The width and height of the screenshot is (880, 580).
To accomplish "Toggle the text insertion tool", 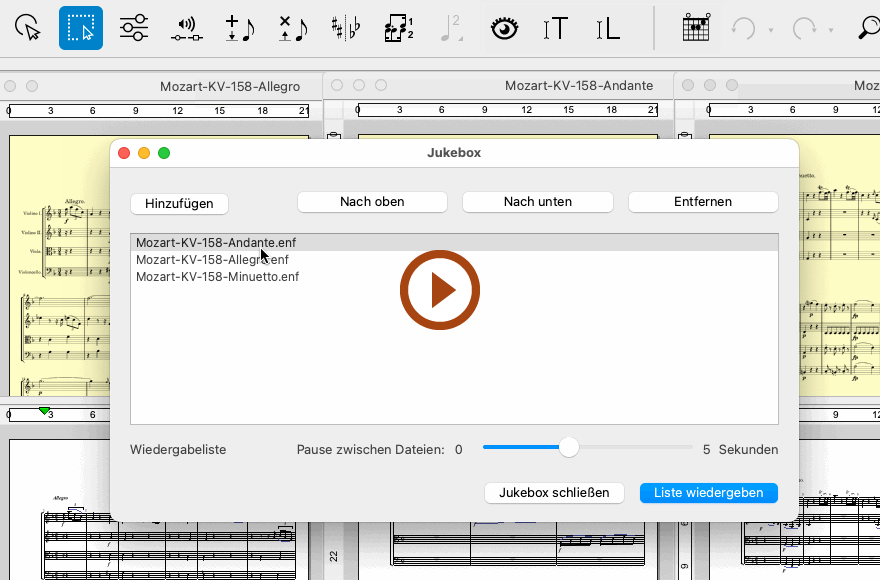I will coord(556,29).
